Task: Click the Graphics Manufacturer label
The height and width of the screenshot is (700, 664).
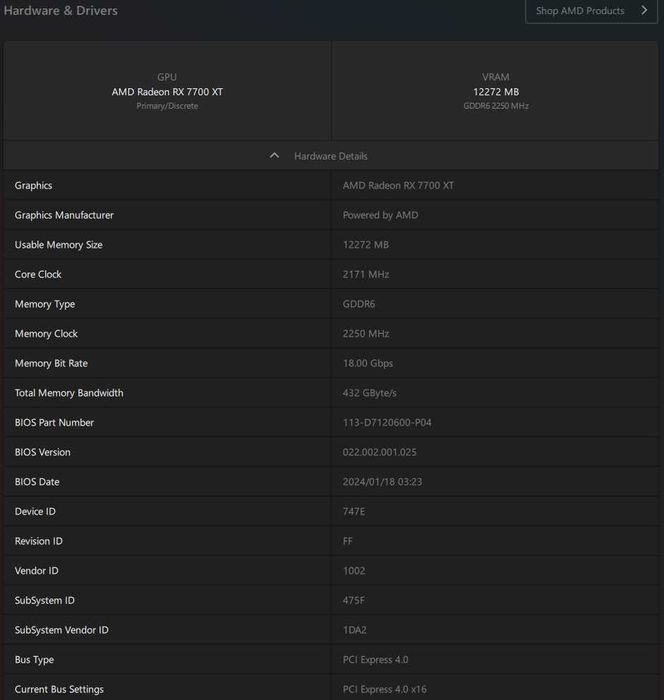Action: [64, 215]
